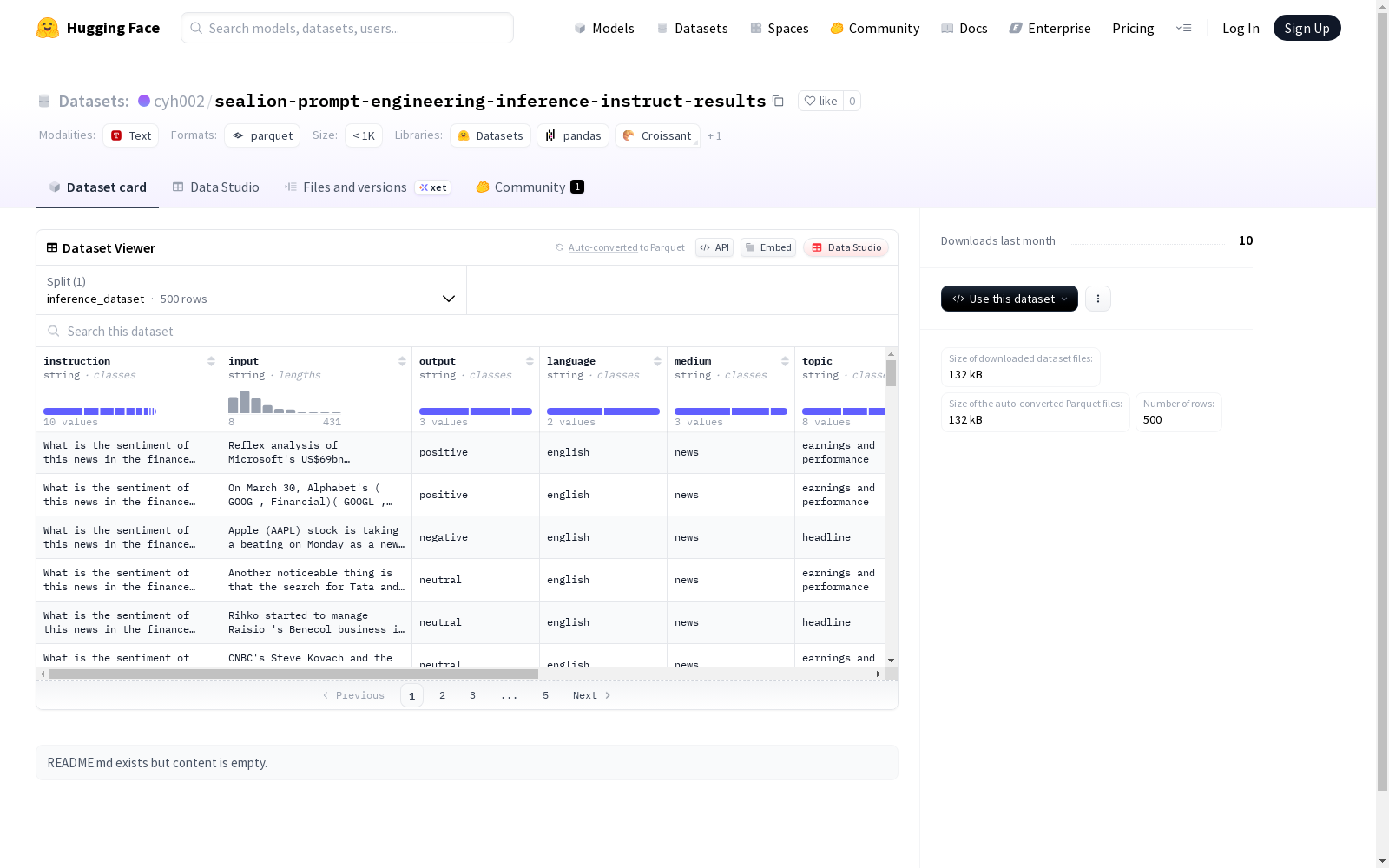Click the table horizontal scrollbar

pyautogui.click(x=293, y=674)
